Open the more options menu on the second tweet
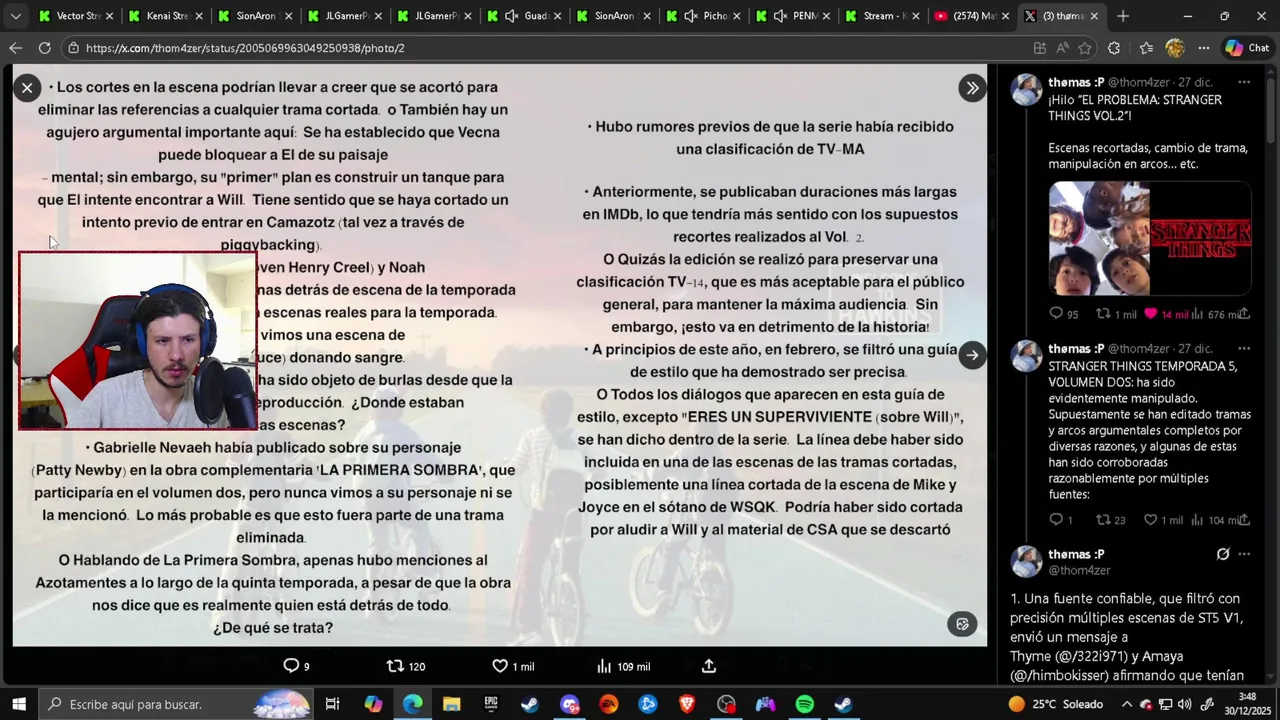 [1244, 348]
